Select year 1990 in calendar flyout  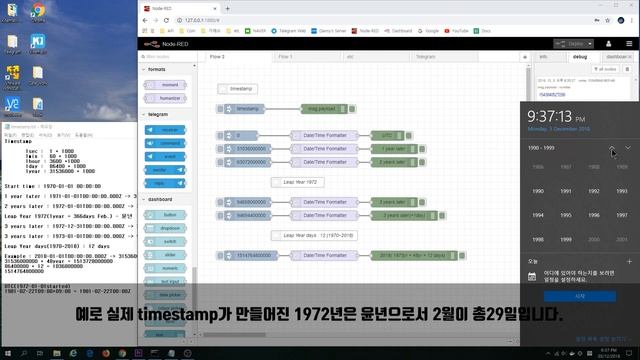(x=538, y=191)
